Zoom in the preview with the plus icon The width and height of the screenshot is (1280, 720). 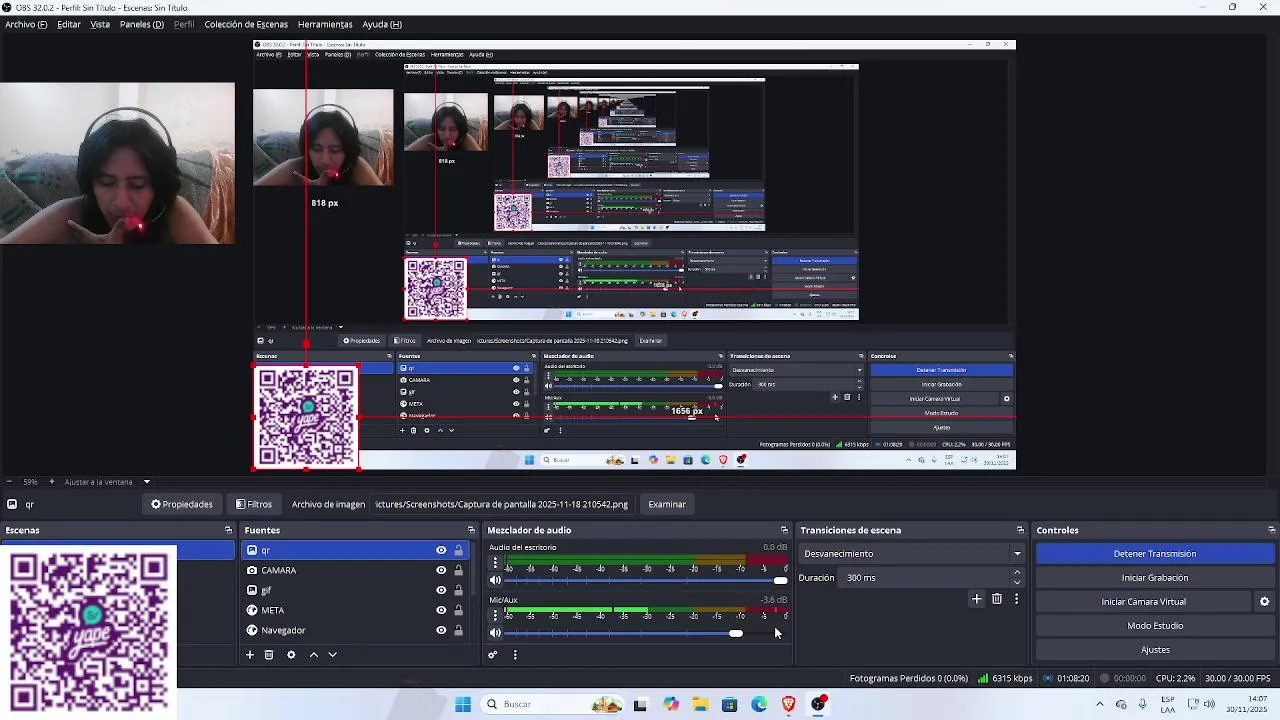click(x=52, y=482)
